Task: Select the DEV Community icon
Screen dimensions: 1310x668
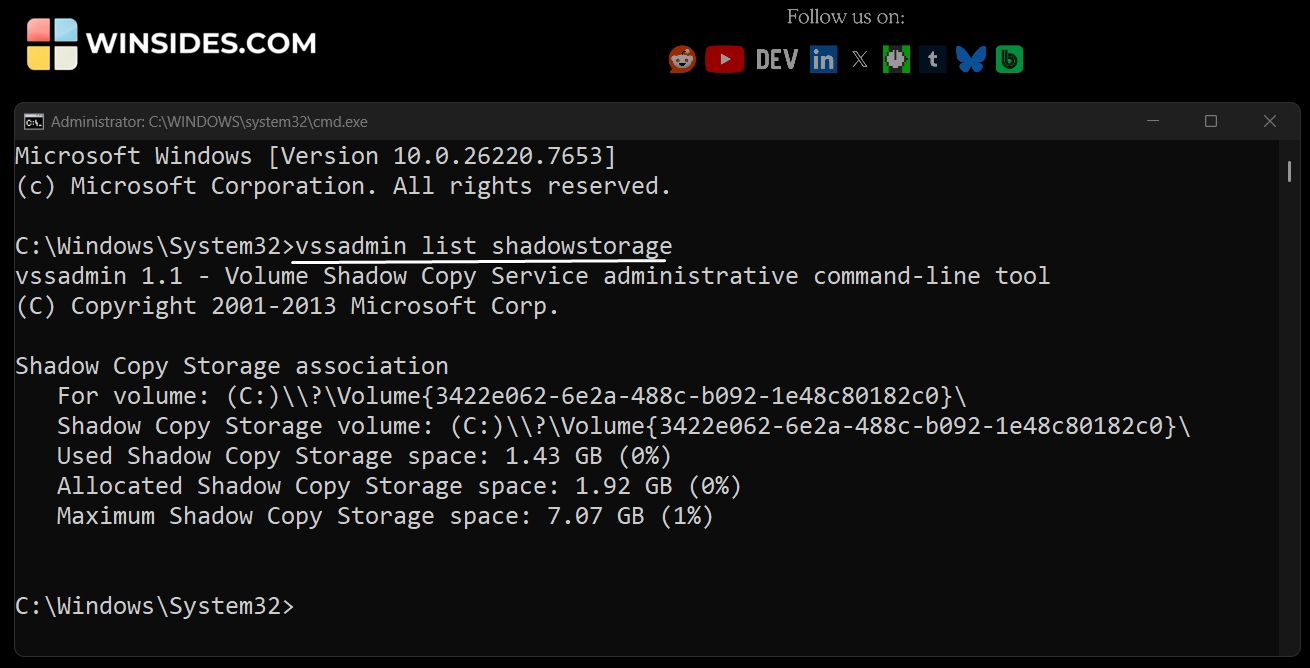Action: click(775, 59)
